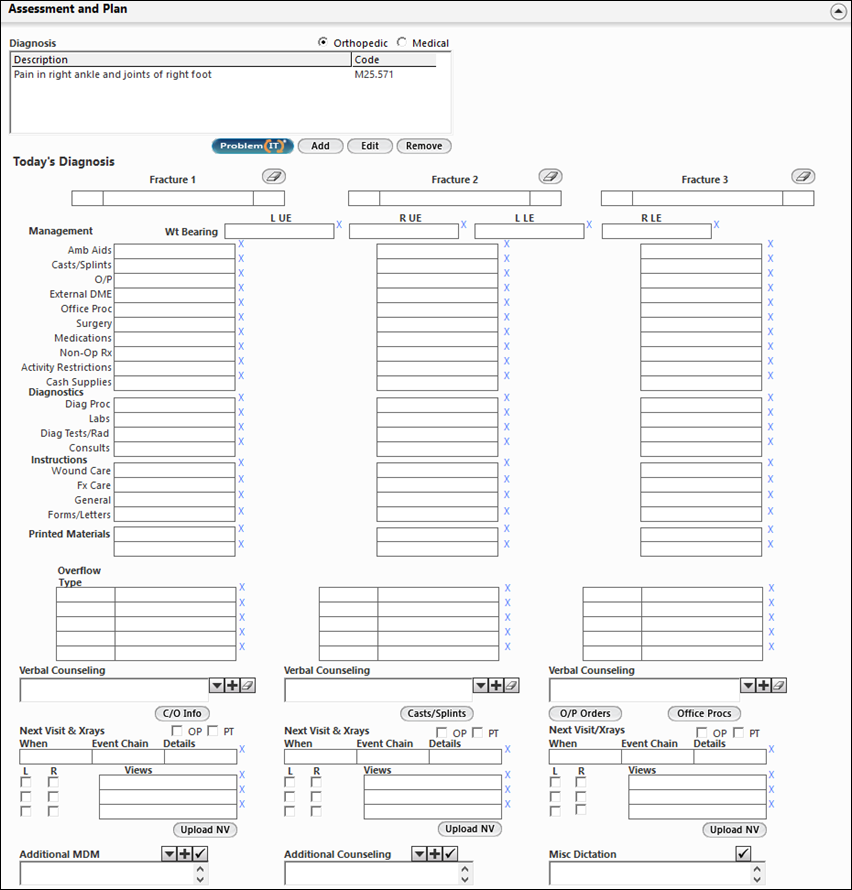The image size is (852, 890).
Task: Clear Fracture 2 with eraser icon
Action: point(550,177)
